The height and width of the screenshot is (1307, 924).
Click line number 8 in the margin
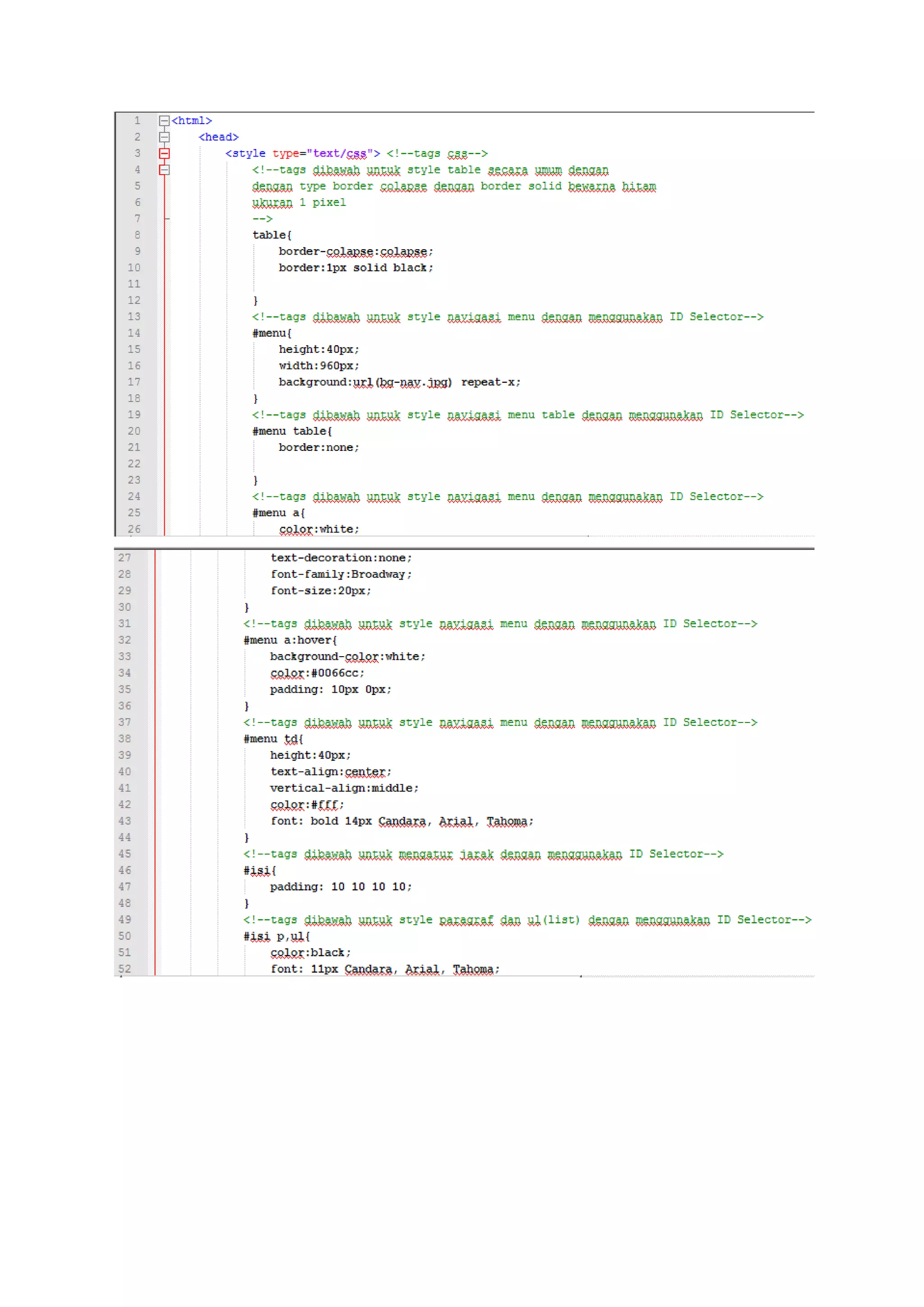coord(137,235)
